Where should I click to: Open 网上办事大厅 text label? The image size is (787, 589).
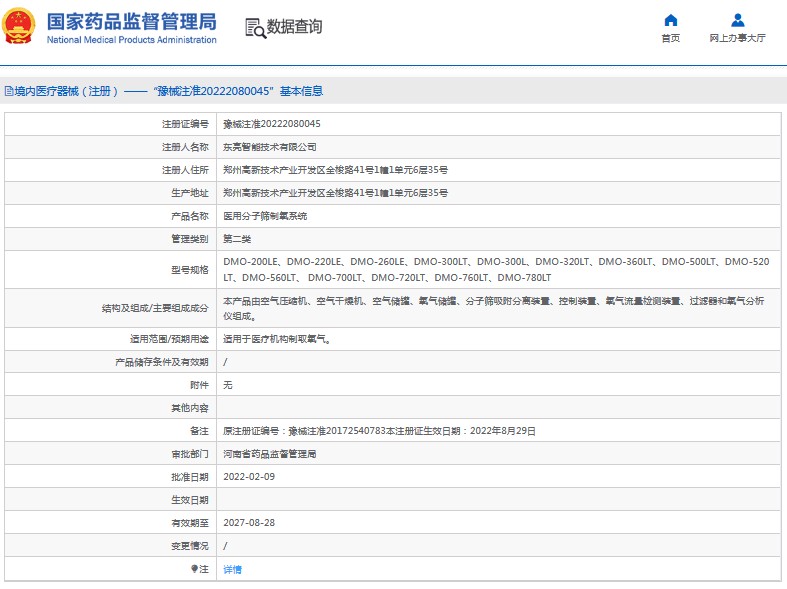(737, 38)
